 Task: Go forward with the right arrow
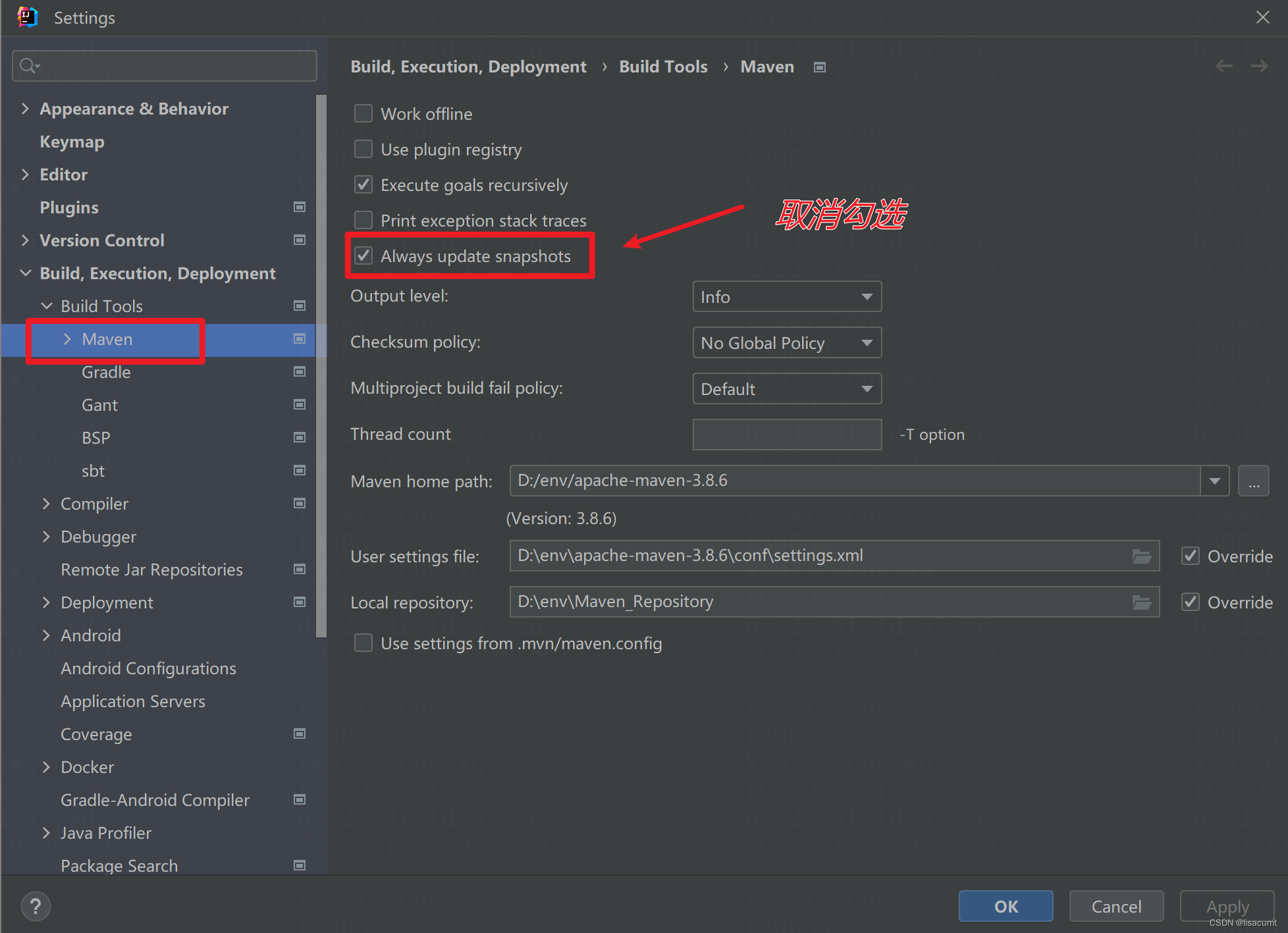pos(1260,66)
